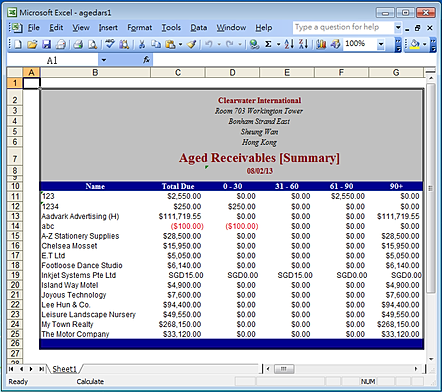This screenshot has width=442, height=392.
Task: Click the Select All corner box
Action: click(x=15, y=72)
